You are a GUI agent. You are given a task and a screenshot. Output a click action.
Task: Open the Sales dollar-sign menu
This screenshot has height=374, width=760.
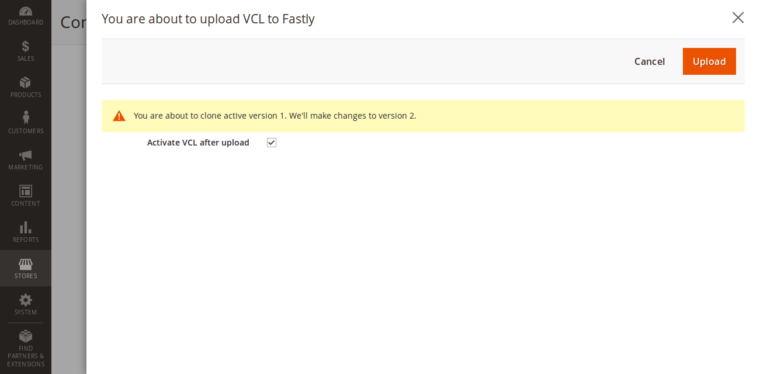click(25, 51)
